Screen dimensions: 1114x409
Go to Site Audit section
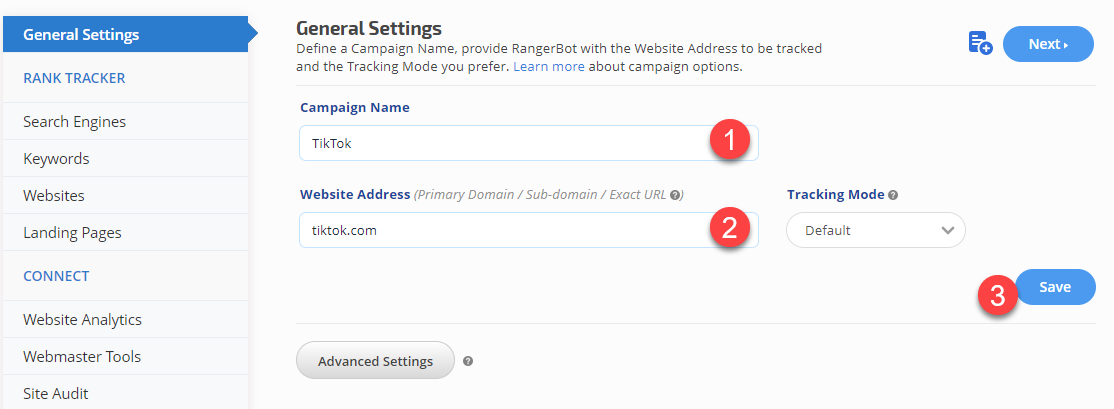point(56,394)
